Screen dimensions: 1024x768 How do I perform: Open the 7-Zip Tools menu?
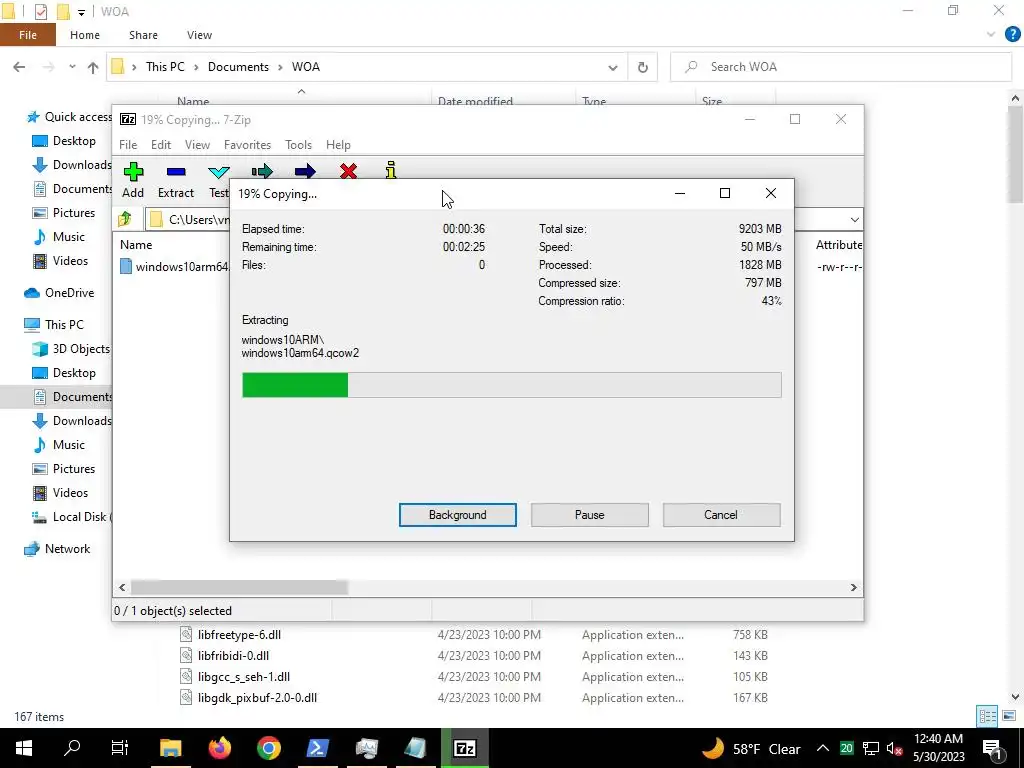pyautogui.click(x=298, y=144)
